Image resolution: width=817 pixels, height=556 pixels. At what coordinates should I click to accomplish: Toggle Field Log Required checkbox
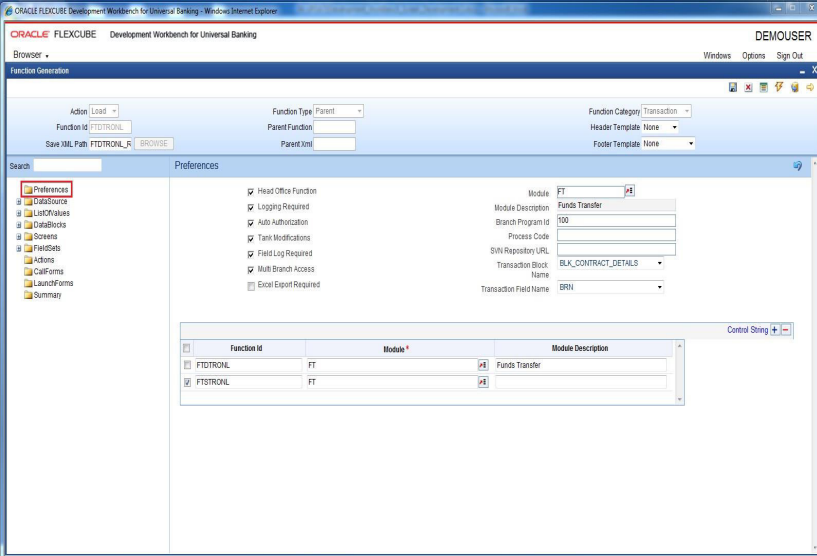[251, 254]
